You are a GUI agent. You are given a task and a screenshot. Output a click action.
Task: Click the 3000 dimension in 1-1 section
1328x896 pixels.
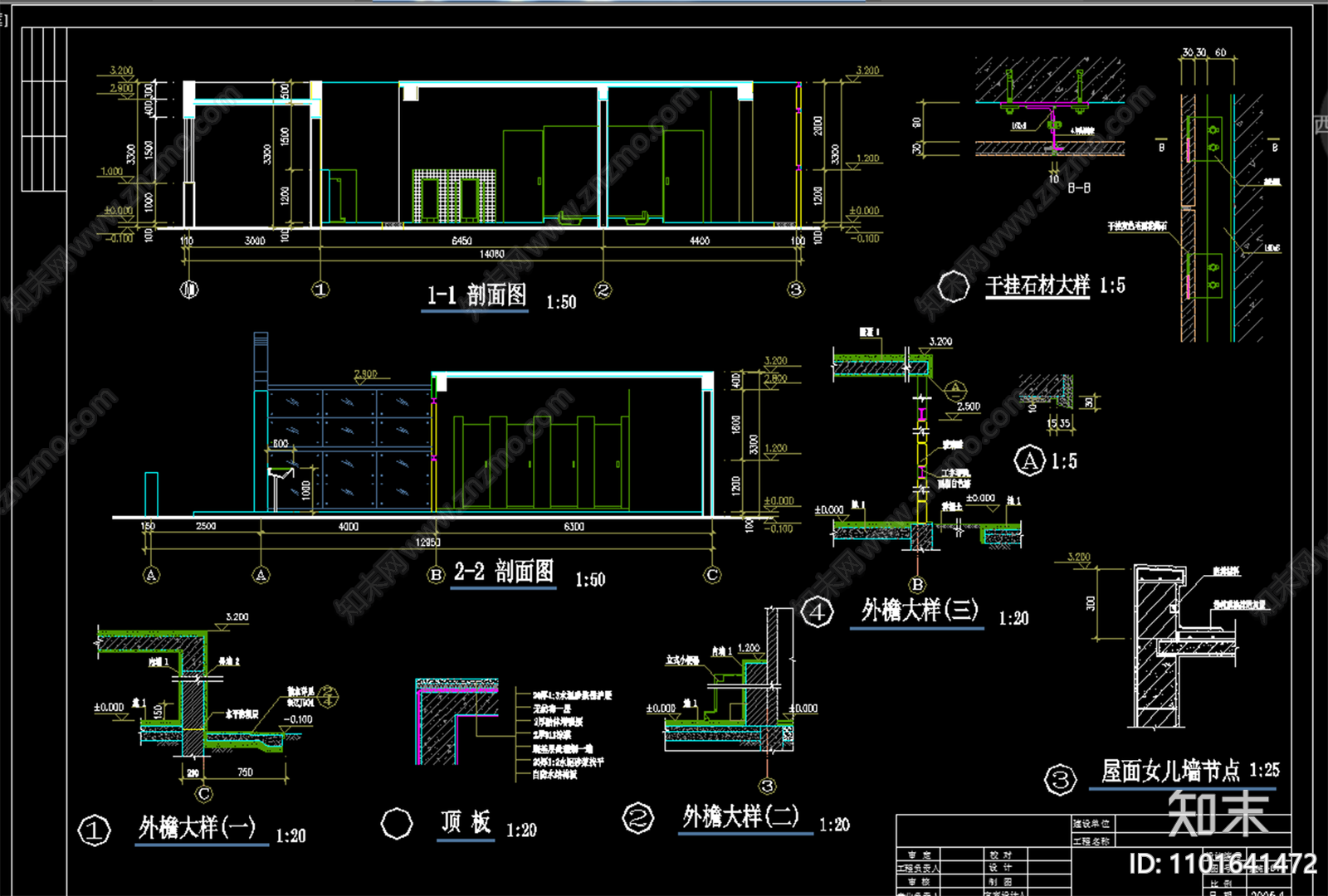pyautogui.click(x=255, y=241)
